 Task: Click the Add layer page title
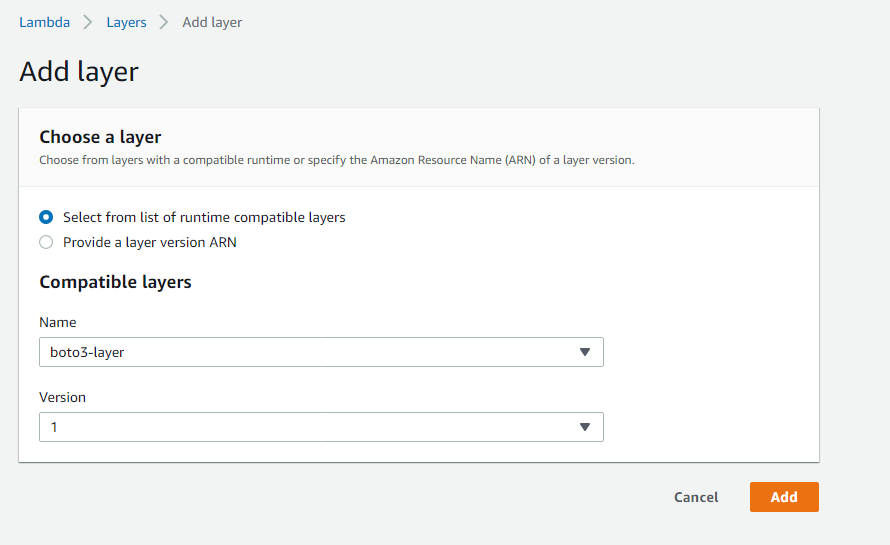[79, 72]
